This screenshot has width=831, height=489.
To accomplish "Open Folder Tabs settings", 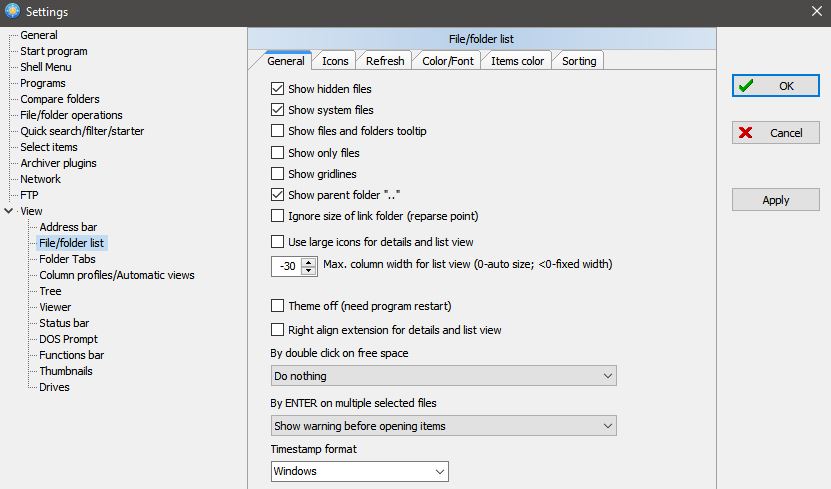I will 67,259.
